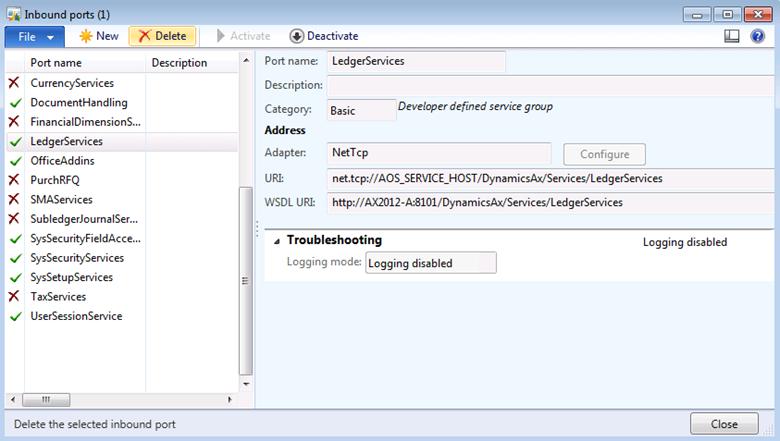
Task: Select the LedgerServices port in list
Action: click(x=122, y=141)
